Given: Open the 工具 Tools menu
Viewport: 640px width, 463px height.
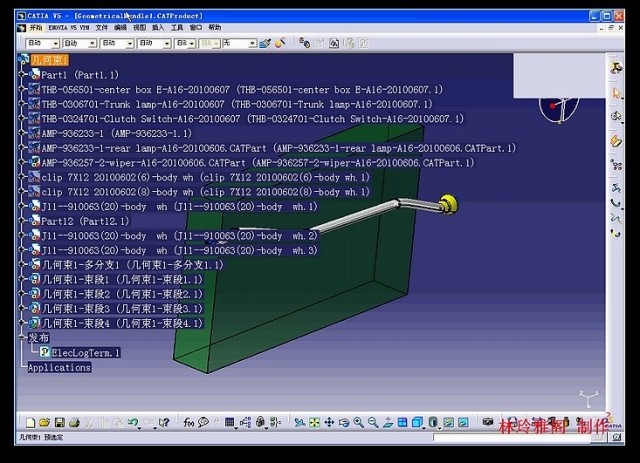Looking at the screenshot, I should point(177,28).
